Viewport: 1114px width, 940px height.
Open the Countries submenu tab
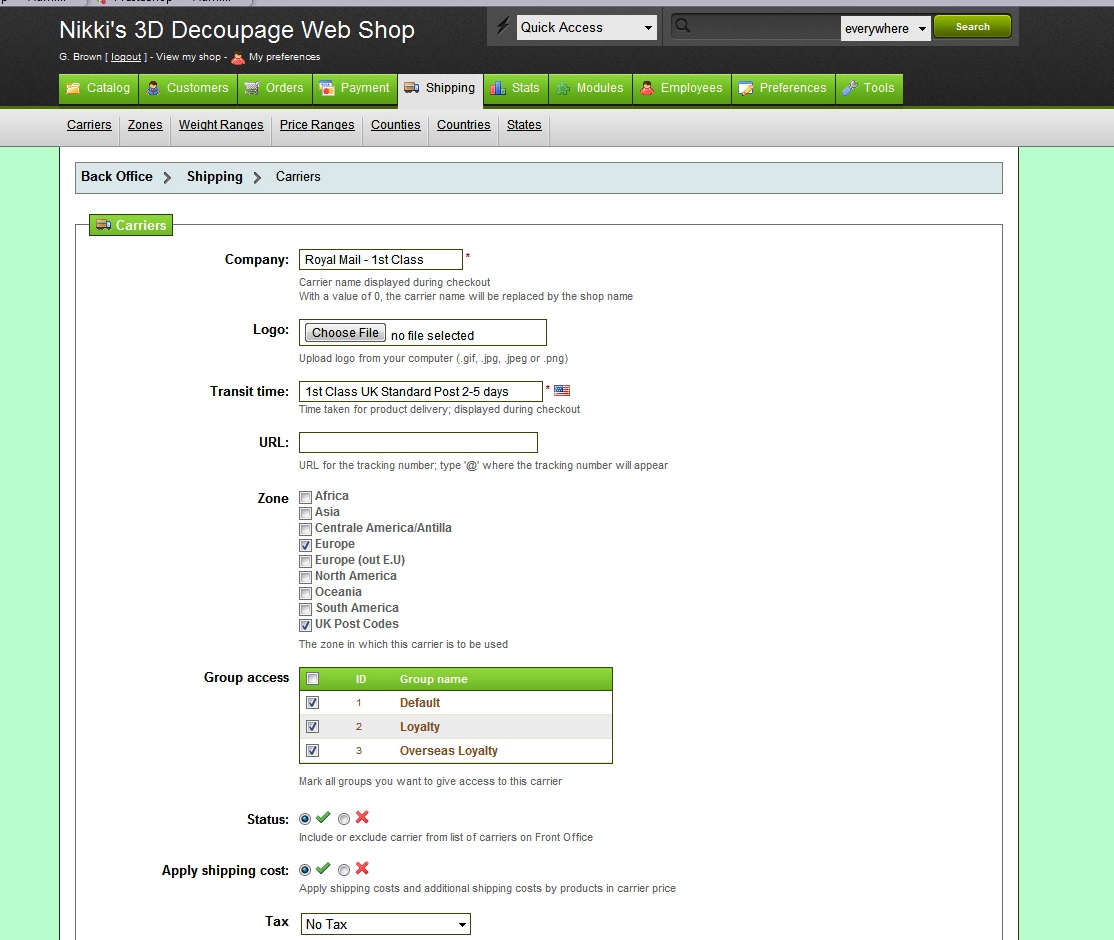pyautogui.click(x=463, y=125)
